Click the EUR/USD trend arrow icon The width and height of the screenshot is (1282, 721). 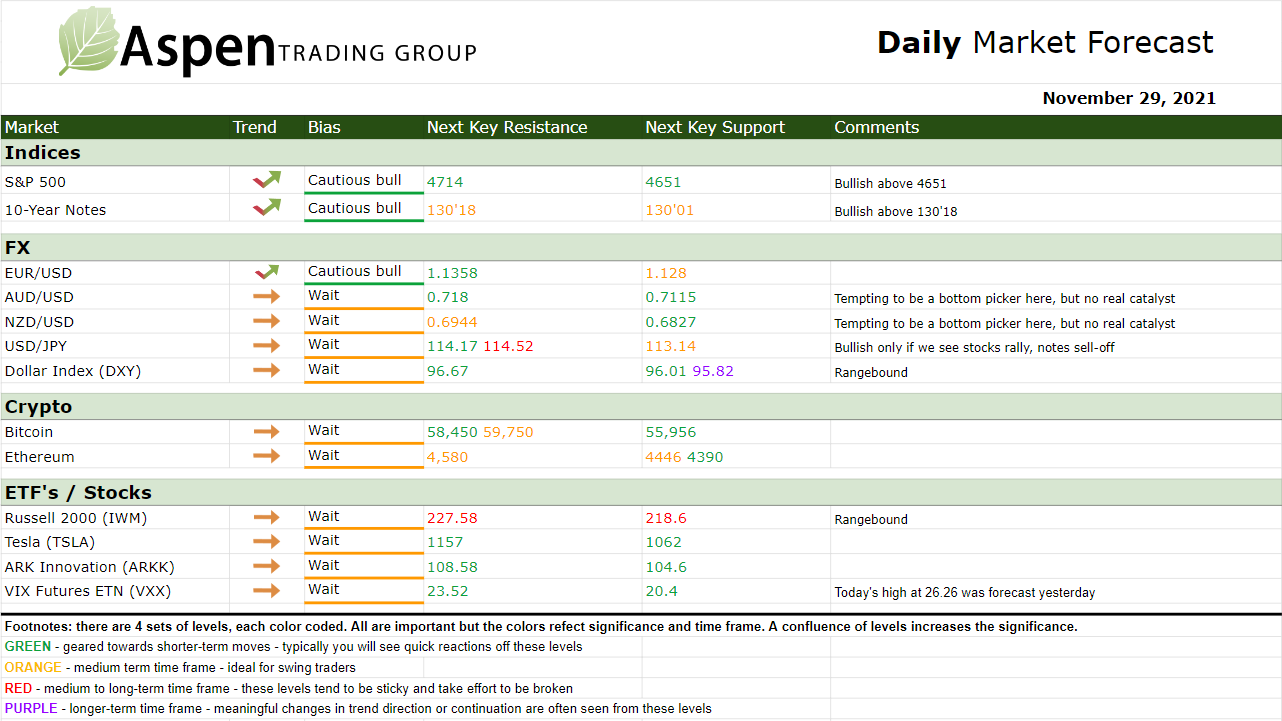267,271
